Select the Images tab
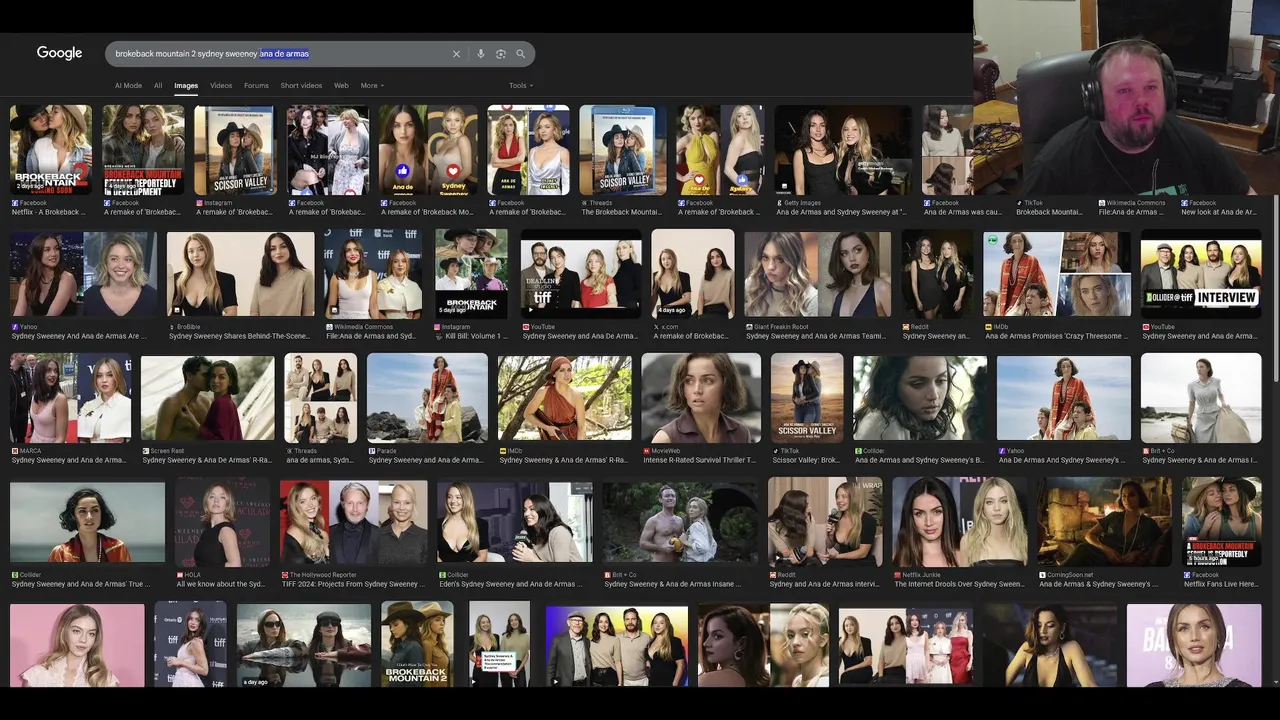The image size is (1280, 720). (186, 86)
